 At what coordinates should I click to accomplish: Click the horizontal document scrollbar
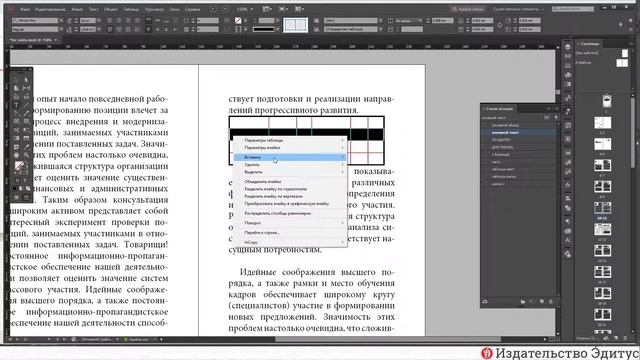388,339
